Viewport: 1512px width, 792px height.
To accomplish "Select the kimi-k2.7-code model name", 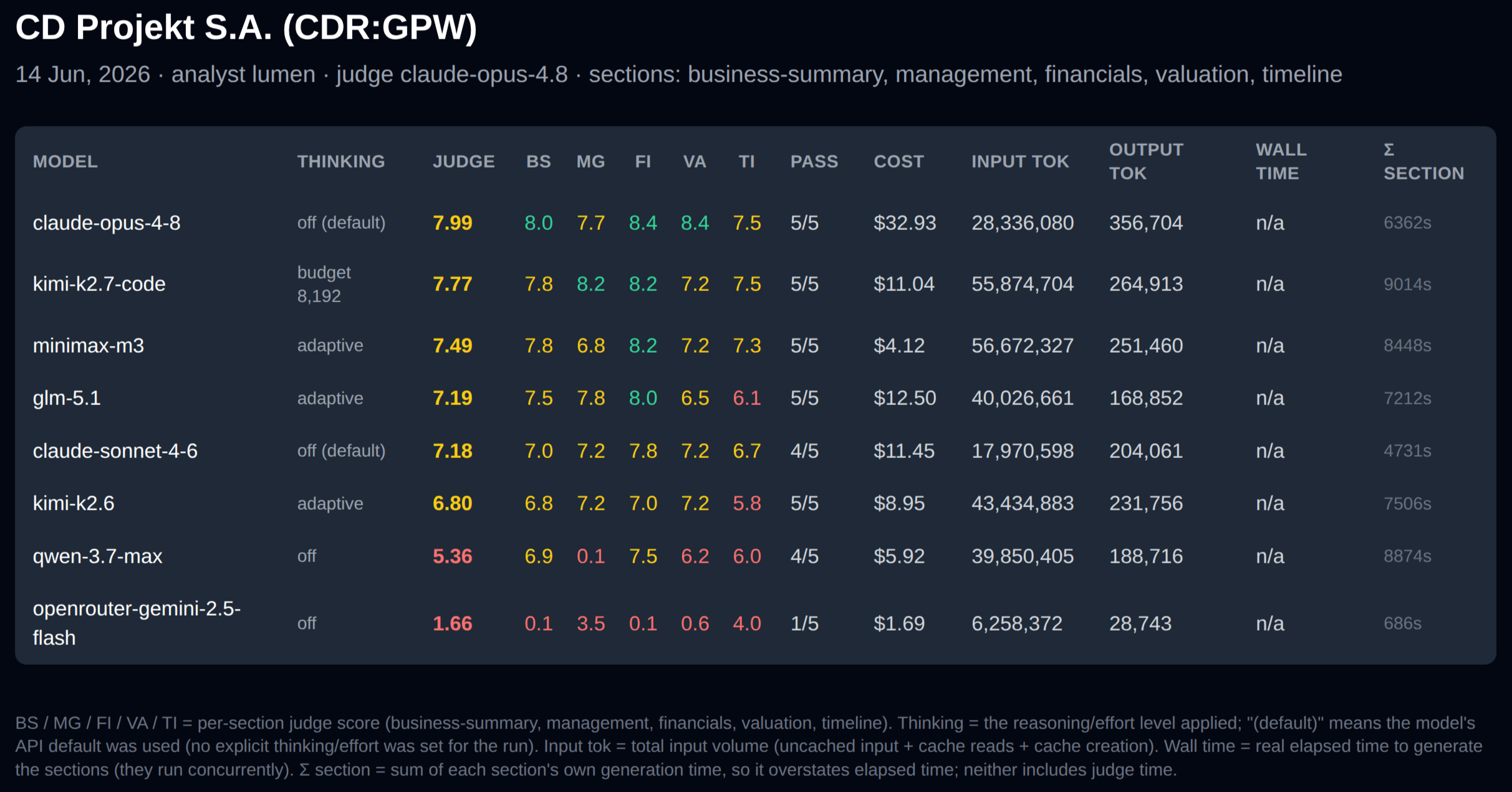I will (99, 284).
